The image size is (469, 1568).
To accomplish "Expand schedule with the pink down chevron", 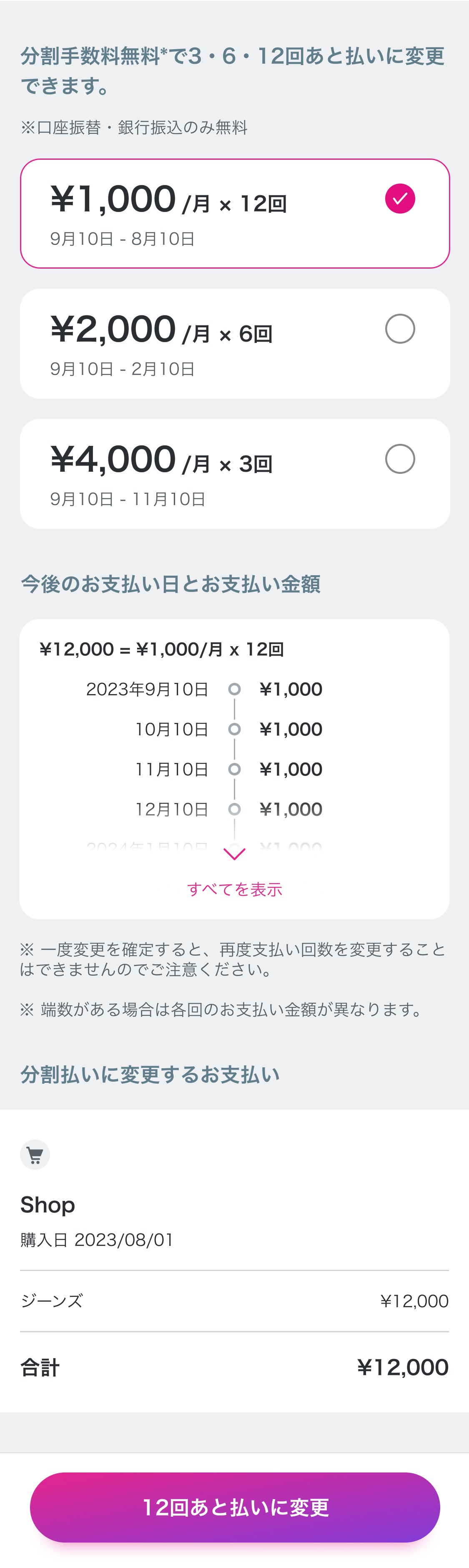I will click(x=234, y=854).
